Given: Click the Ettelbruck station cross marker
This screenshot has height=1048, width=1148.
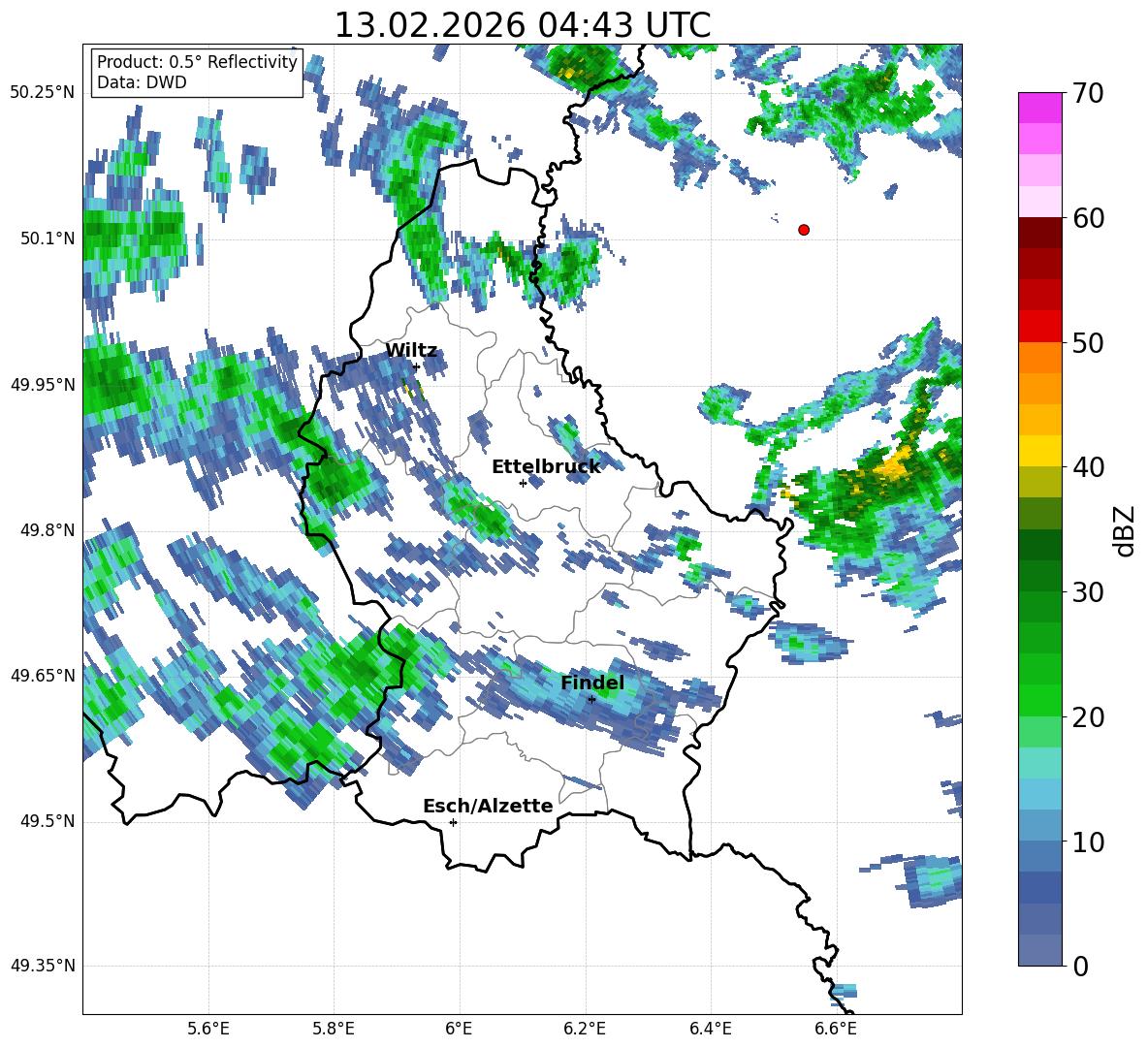Looking at the screenshot, I should 523,483.
